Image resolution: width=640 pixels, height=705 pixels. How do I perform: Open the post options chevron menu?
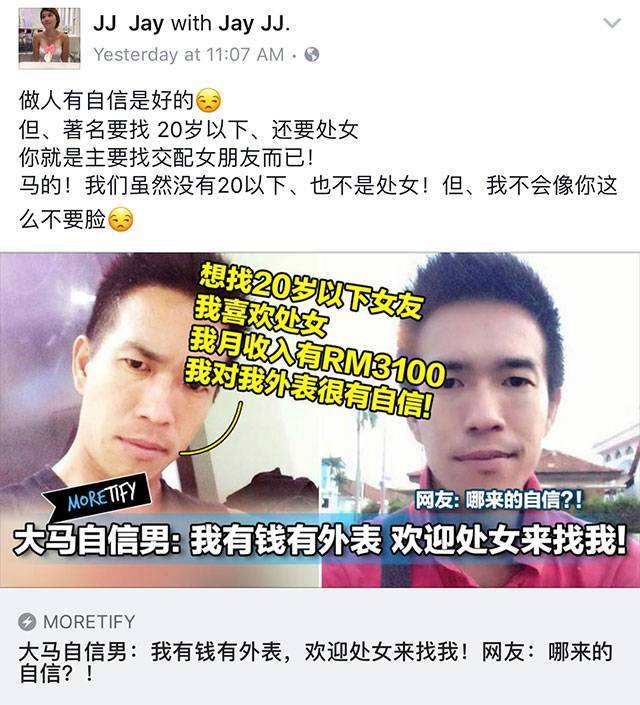click(612, 22)
